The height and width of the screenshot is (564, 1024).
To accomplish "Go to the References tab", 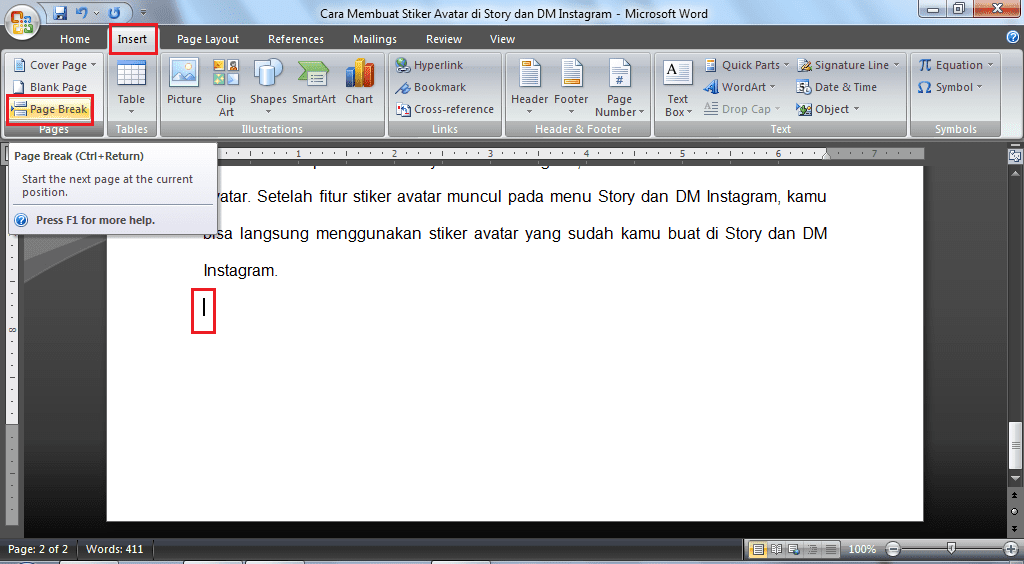I will (x=296, y=39).
